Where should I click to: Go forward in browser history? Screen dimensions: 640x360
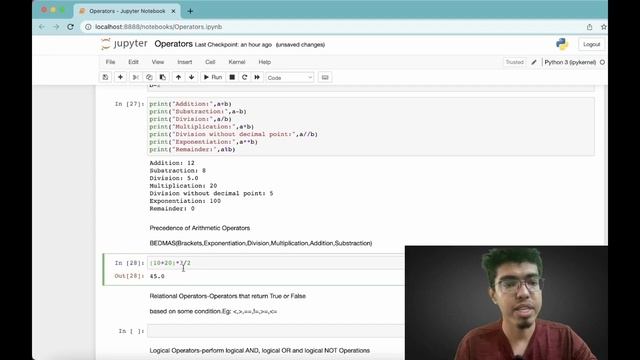coord(56,27)
